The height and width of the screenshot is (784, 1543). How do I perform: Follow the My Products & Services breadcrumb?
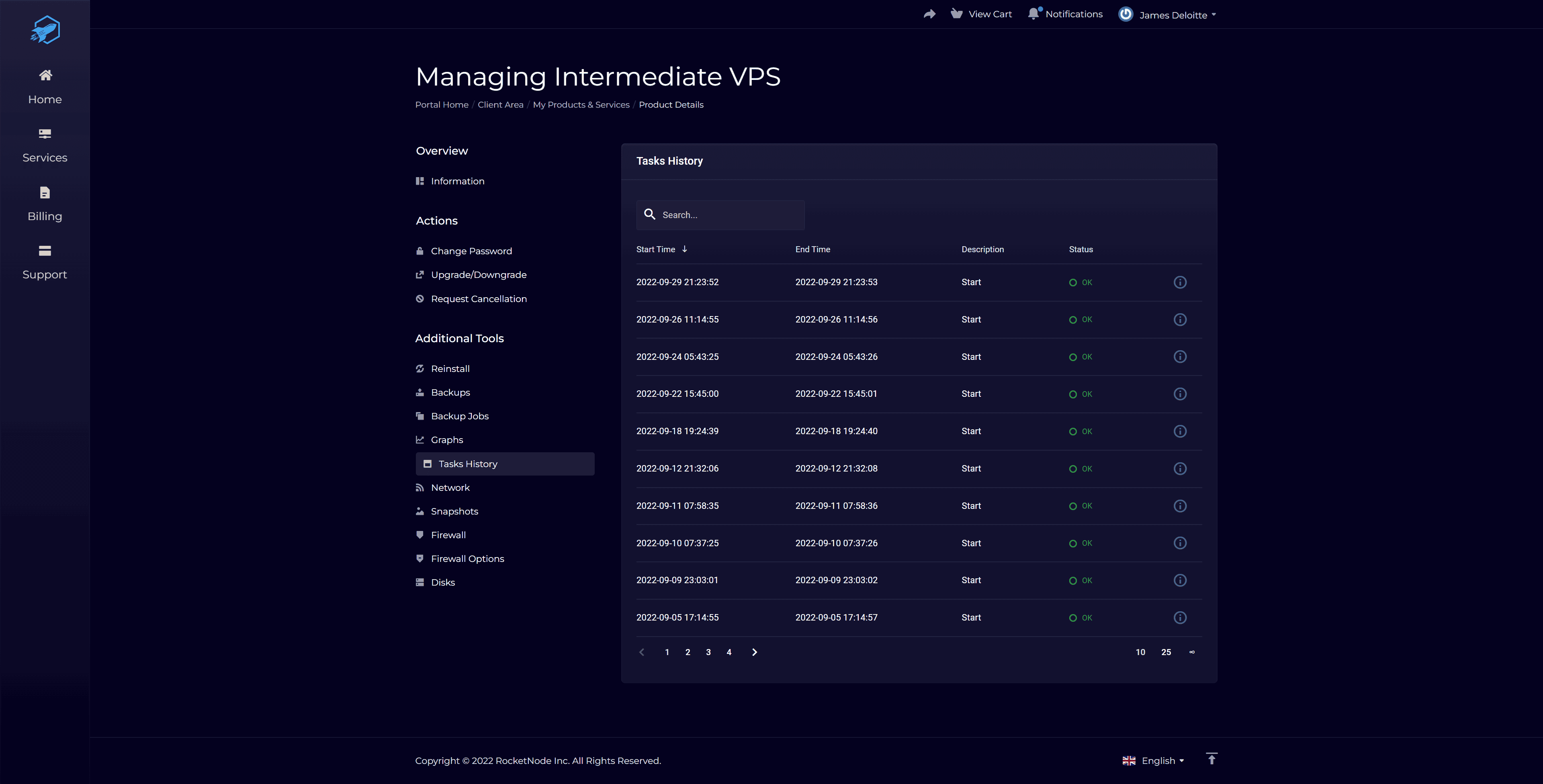580,105
